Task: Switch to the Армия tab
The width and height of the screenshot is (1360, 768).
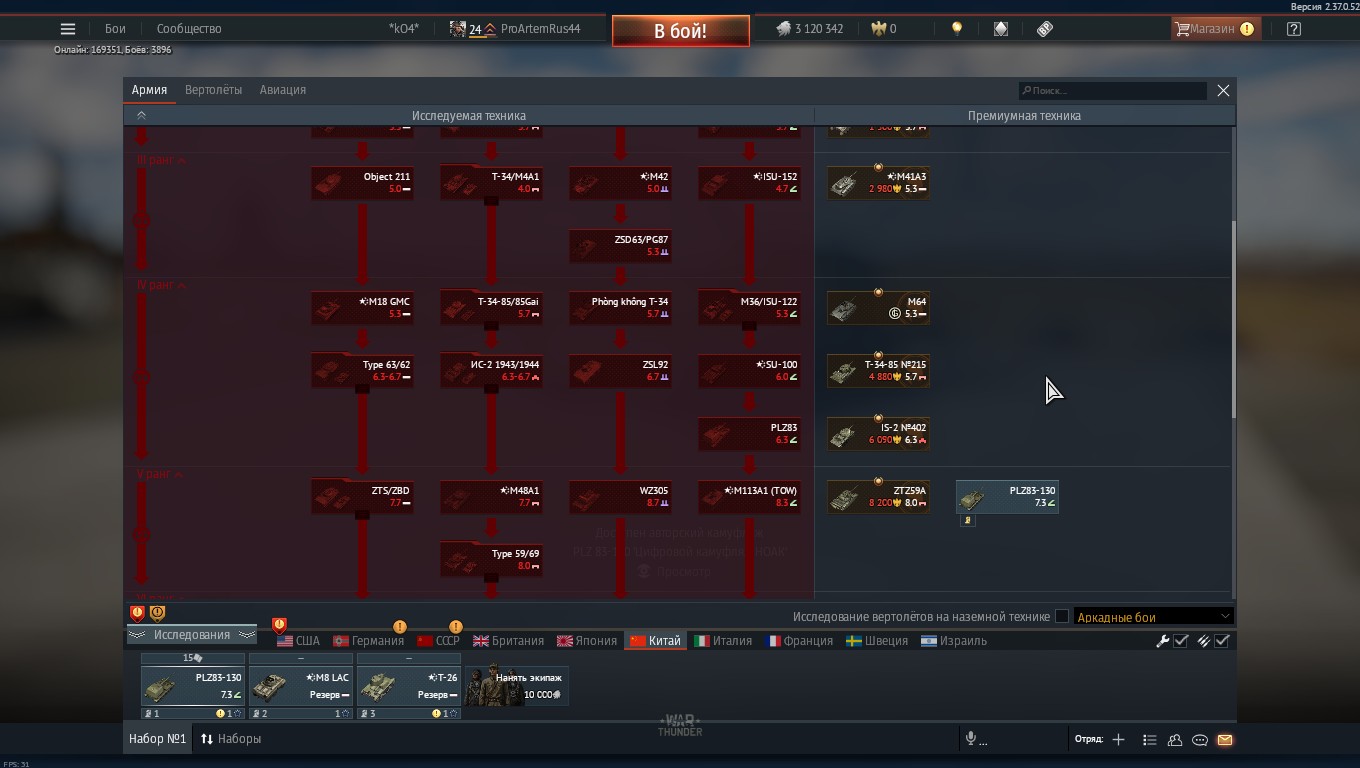Action: coord(149,90)
